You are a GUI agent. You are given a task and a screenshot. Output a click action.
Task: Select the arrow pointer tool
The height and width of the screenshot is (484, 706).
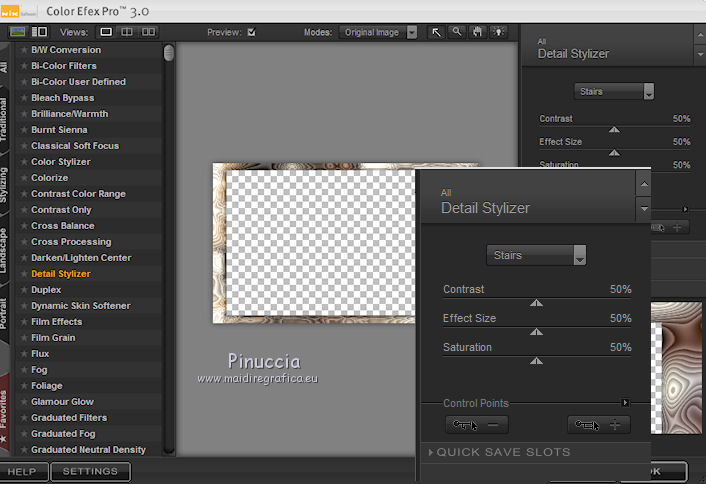click(x=436, y=32)
